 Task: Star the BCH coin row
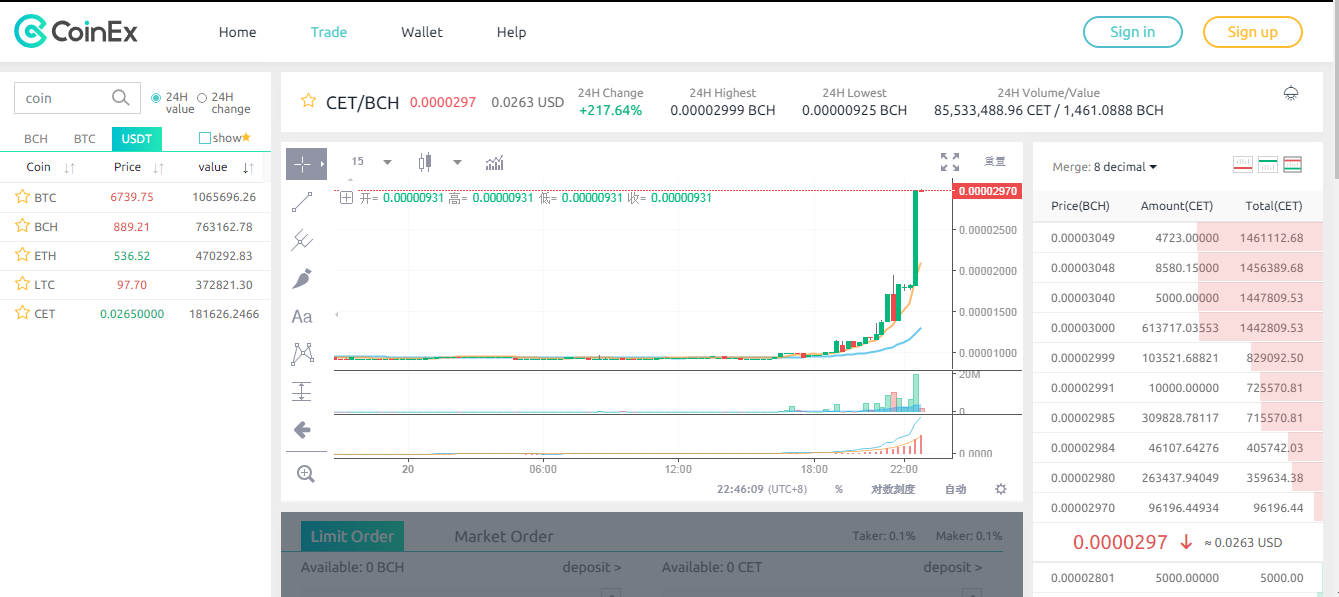pyautogui.click(x=22, y=226)
